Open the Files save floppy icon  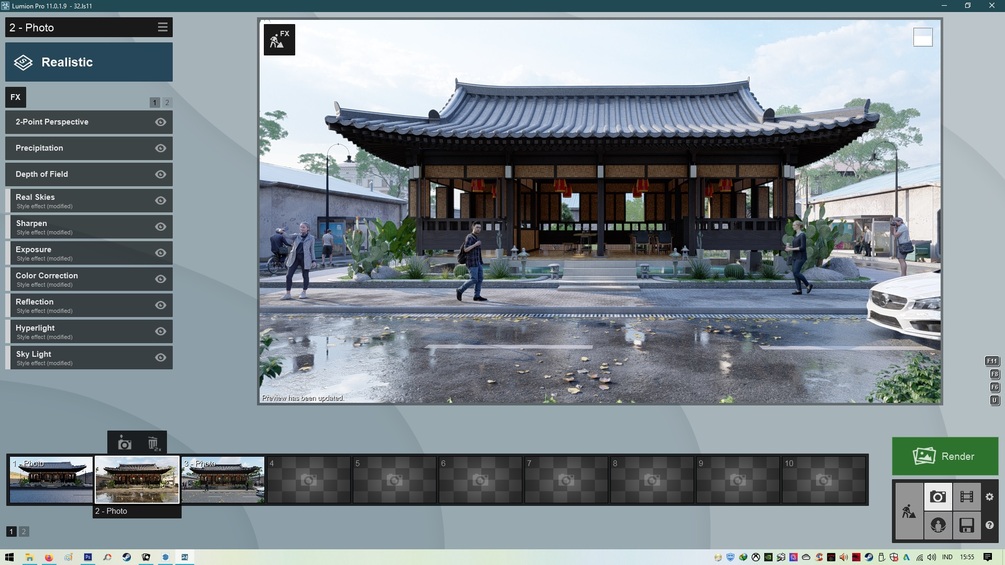point(967,525)
